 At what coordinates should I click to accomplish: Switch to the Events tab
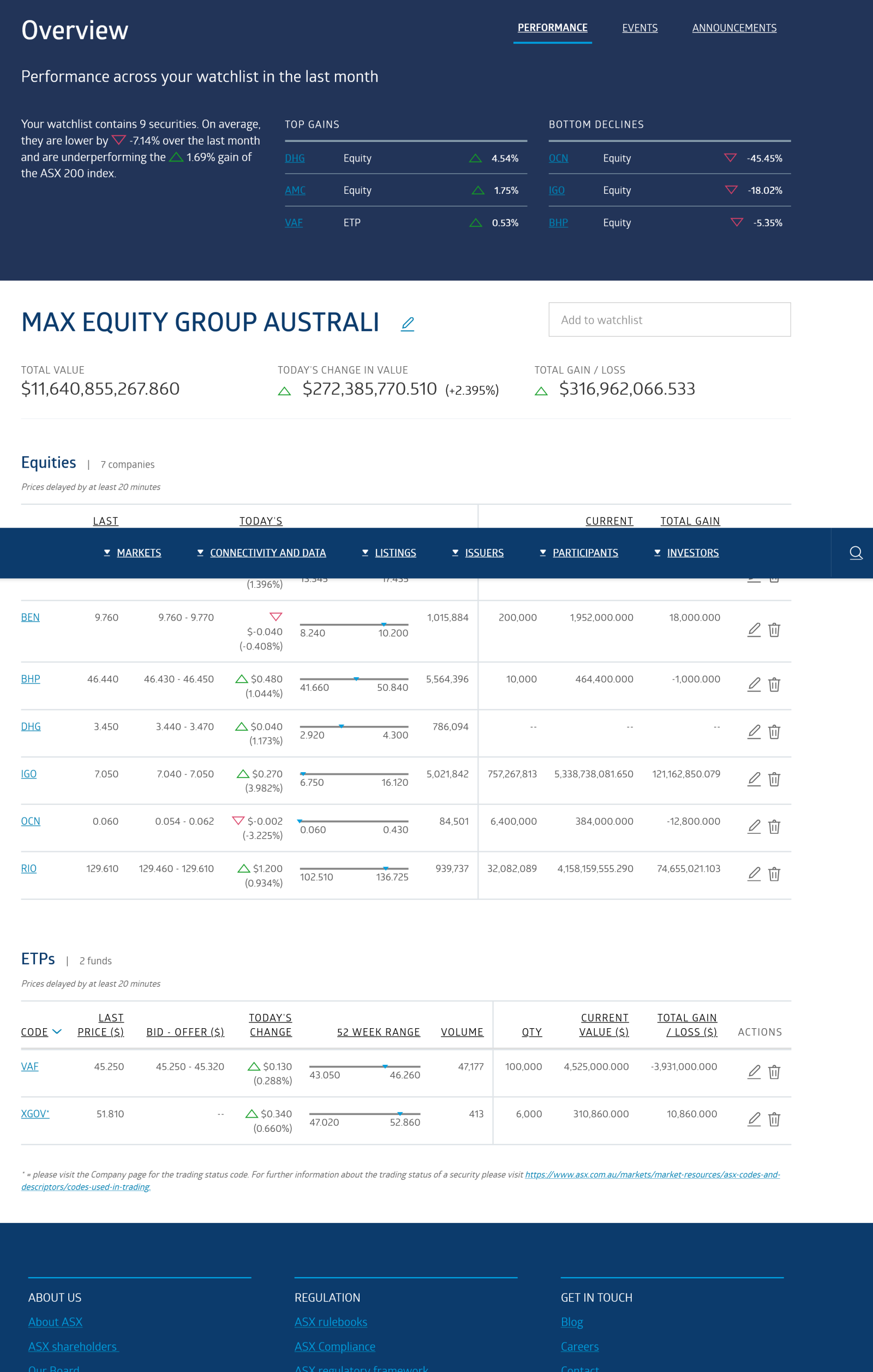(x=639, y=27)
